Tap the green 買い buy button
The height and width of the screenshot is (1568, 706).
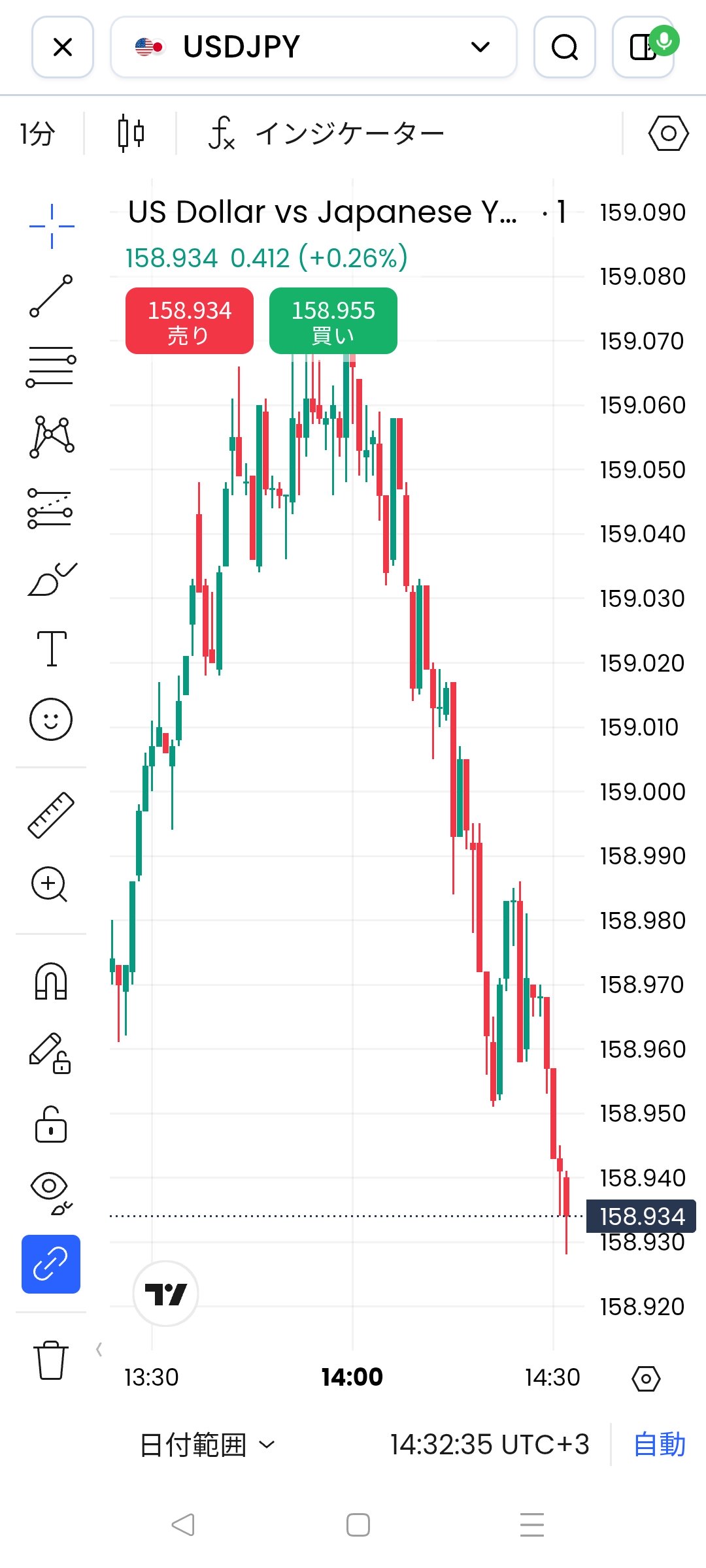pyautogui.click(x=333, y=321)
